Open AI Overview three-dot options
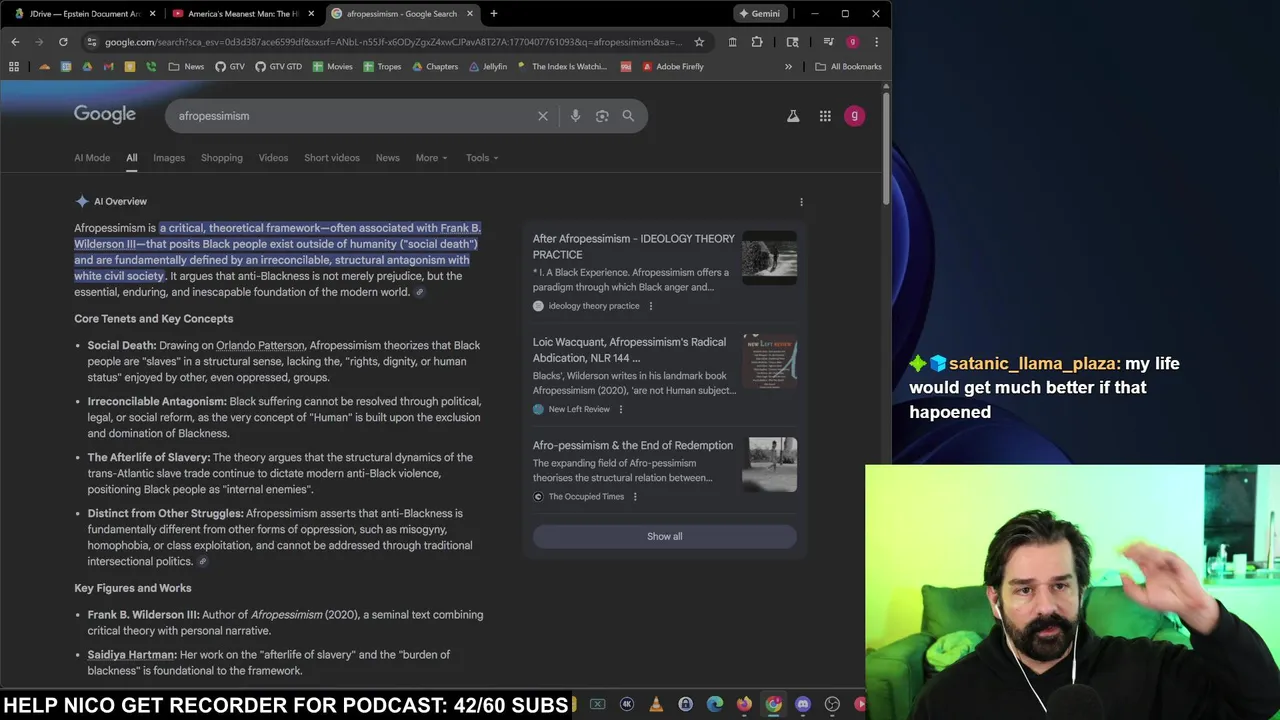1280x720 pixels. (801, 202)
